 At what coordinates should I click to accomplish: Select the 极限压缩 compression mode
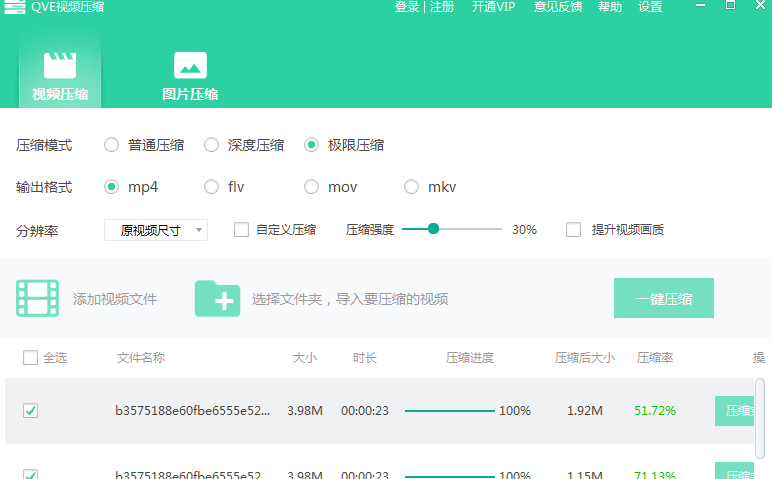pos(311,145)
